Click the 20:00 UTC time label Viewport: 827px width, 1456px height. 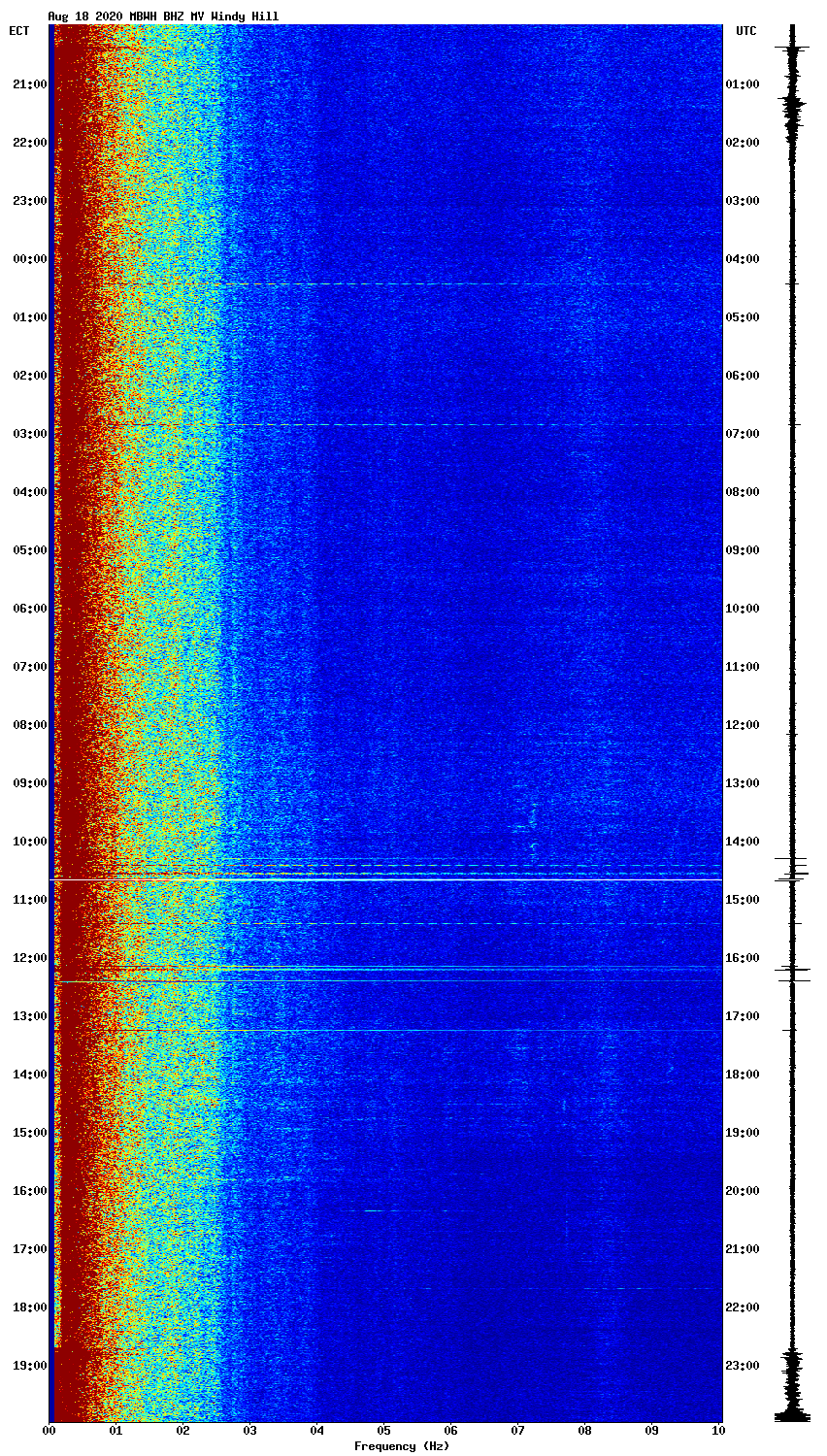tap(743, 1191)
